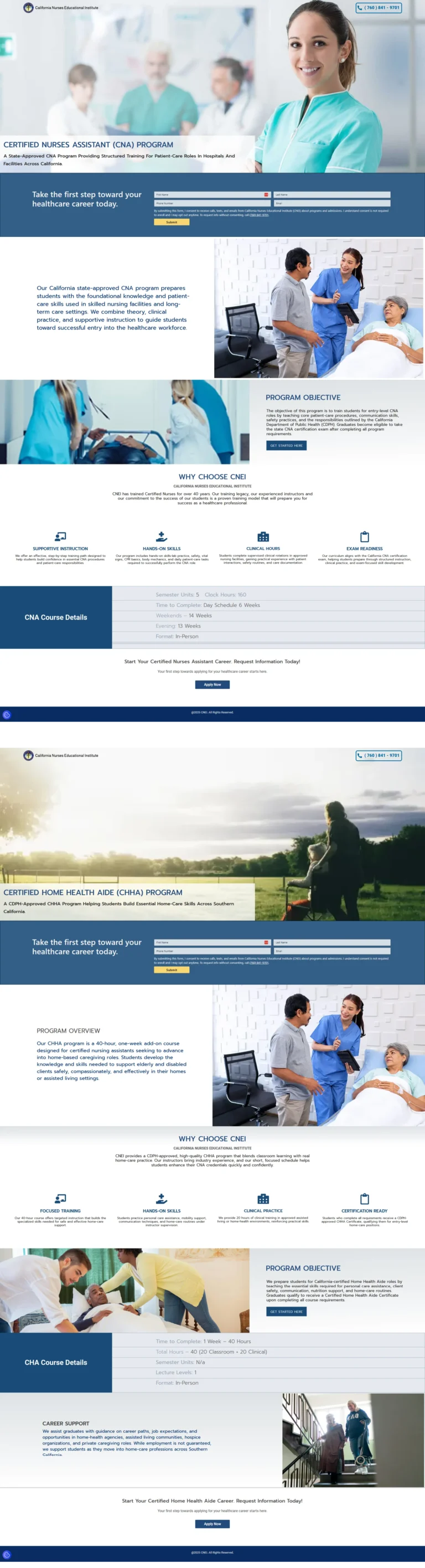This screenshot has height=1568, width=425.
Task: Click 'Day Schedule 6 Weeks' completion row
Action: [x=268, y=605]
